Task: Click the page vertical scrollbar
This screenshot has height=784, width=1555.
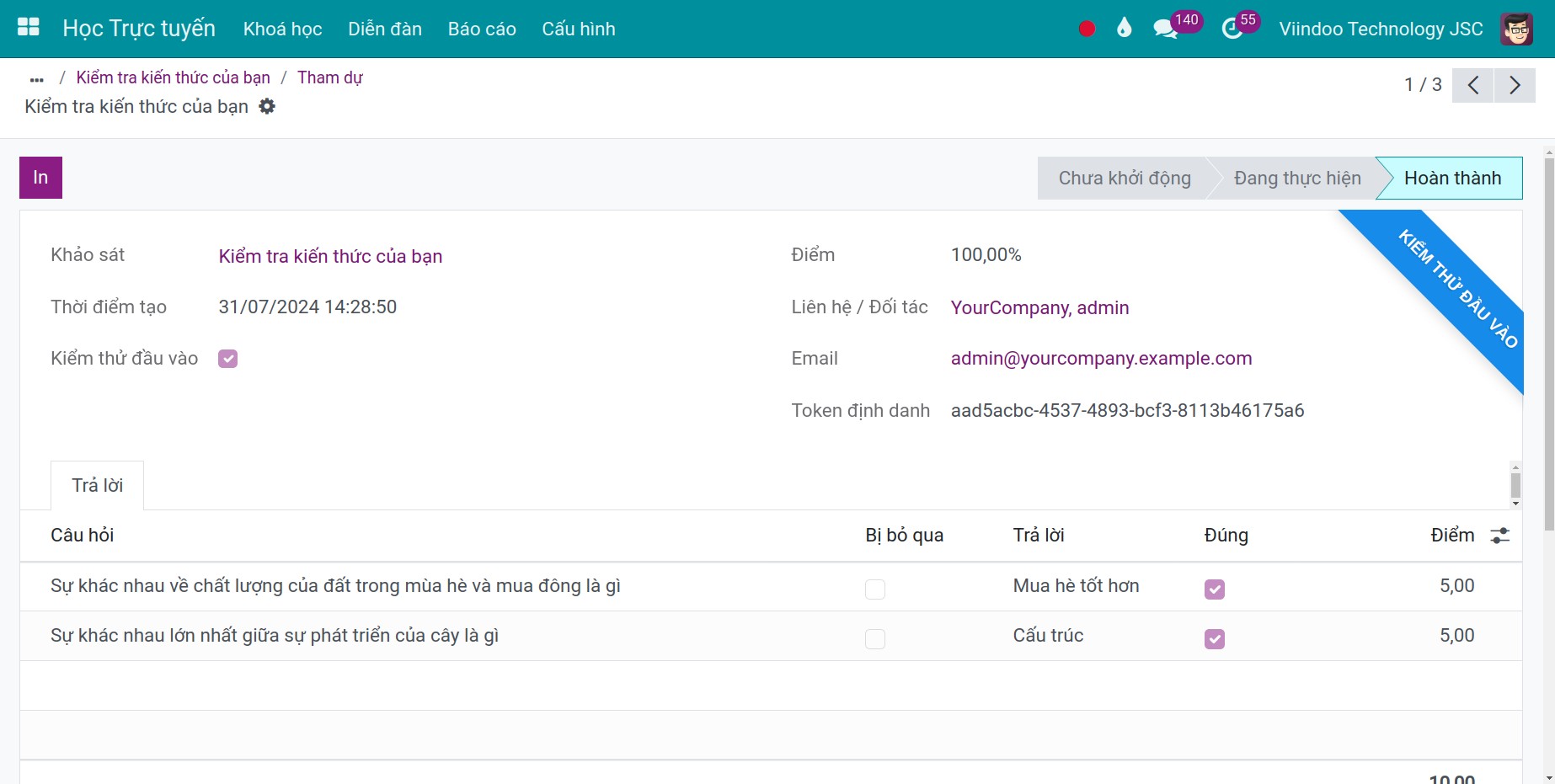Action: tap(1549, 344)
